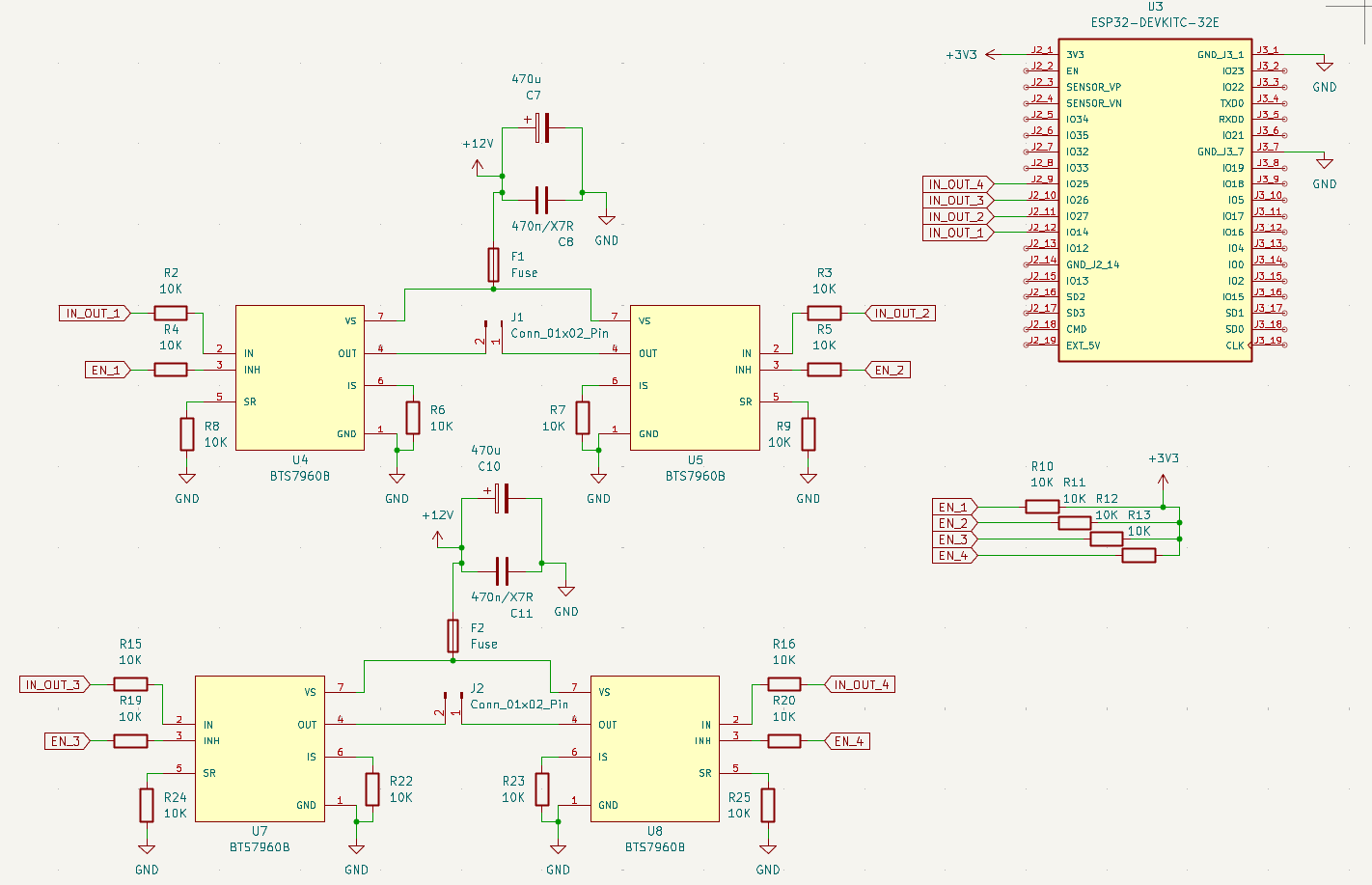
Task: Click the U8 reference text
Action: [x=655, y=830]
